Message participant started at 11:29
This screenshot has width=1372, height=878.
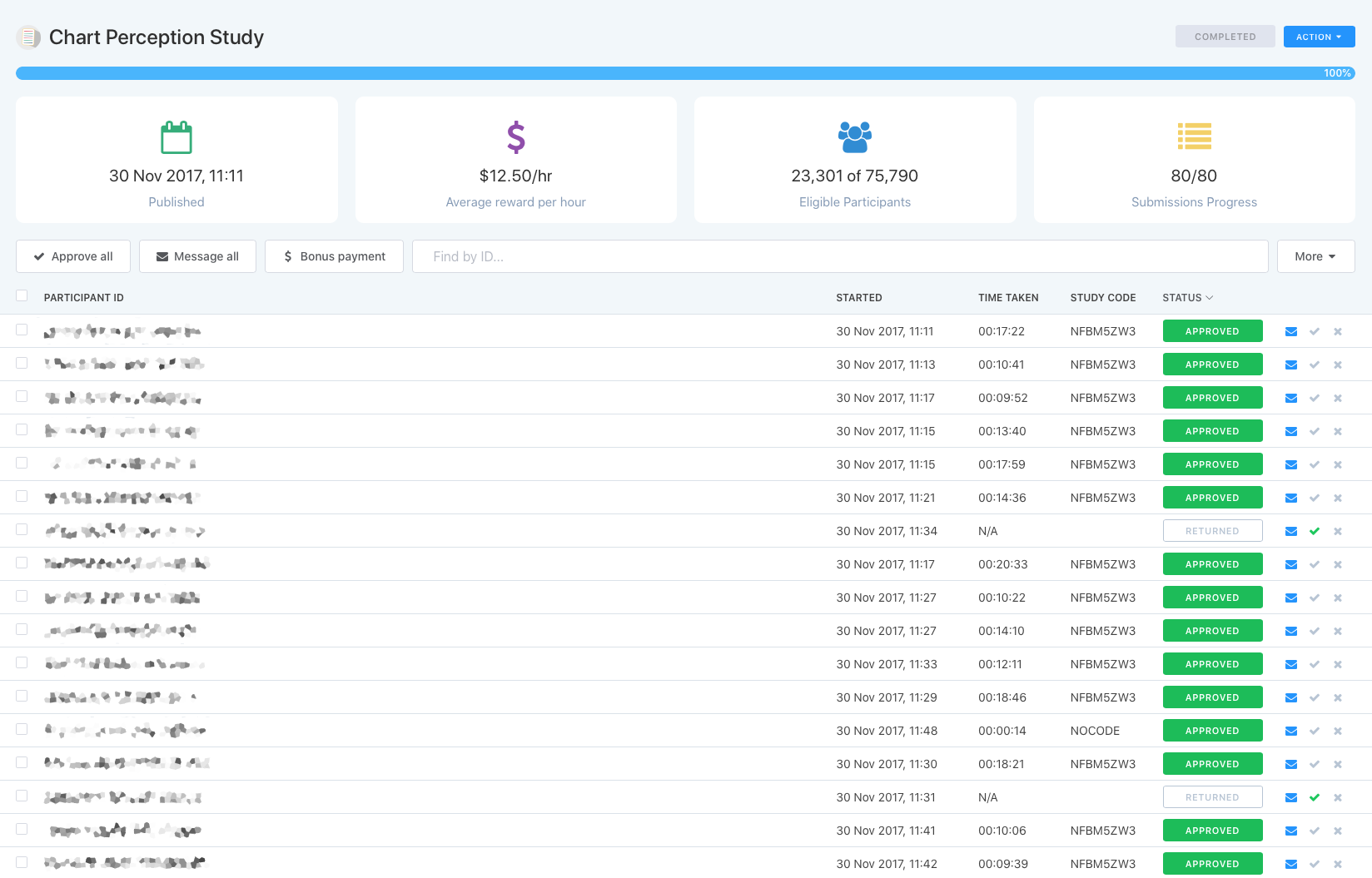point(1291,697)
